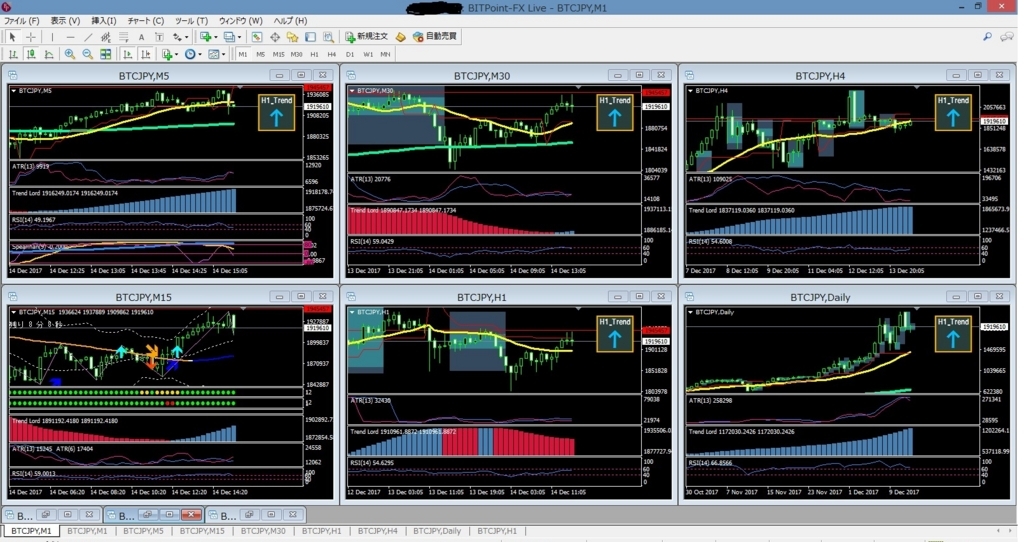
Task: Click triangle beside BTCJPY,Daily chart label
Action: tap(690, 312)
